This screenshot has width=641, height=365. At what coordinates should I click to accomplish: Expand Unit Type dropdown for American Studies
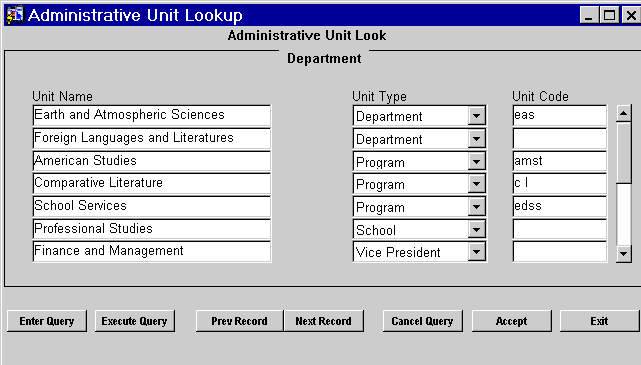pyautogui.click(x=476, y=162)
